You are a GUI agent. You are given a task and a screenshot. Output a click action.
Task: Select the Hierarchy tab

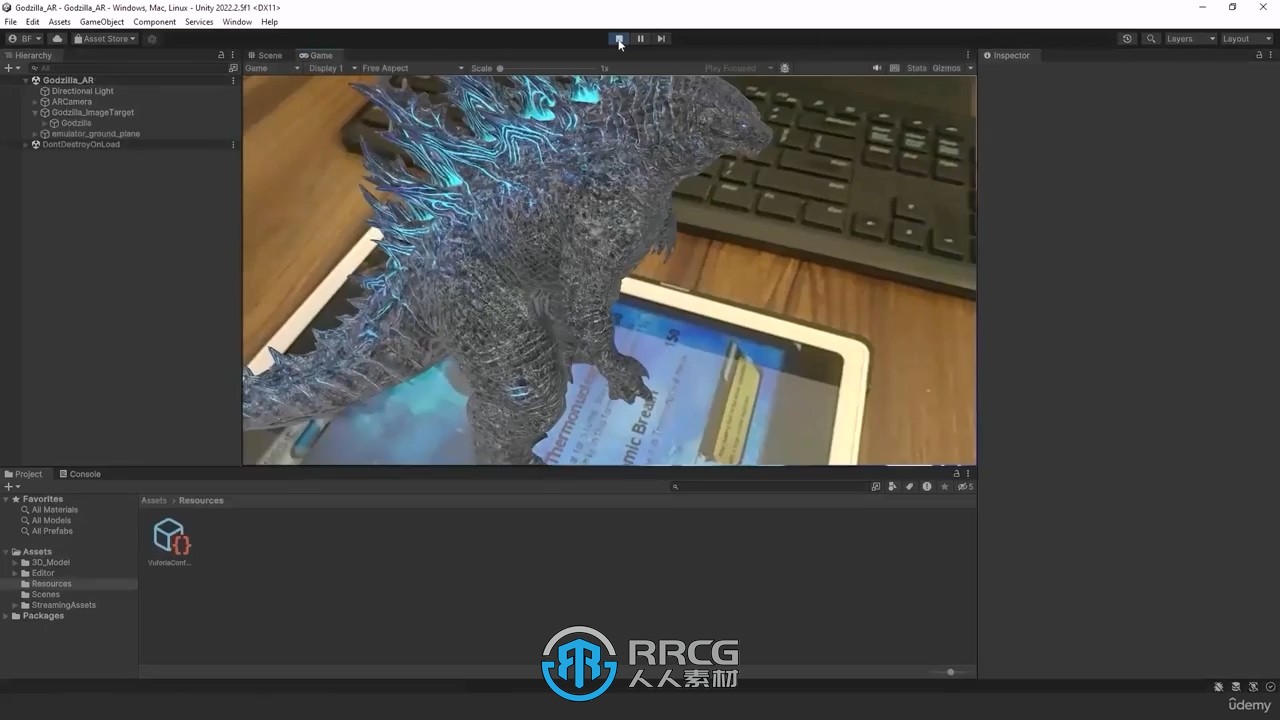tap(28, 56)
